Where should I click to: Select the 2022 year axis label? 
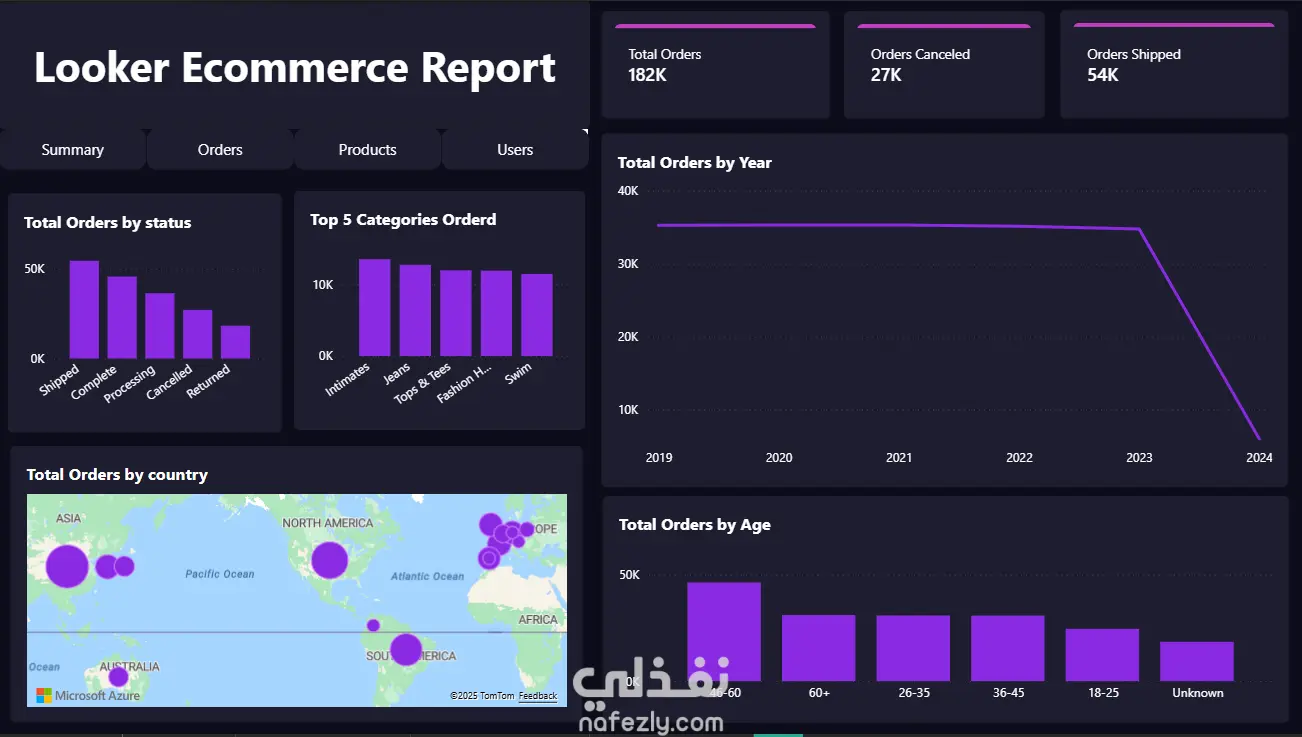pos(1019,458)
